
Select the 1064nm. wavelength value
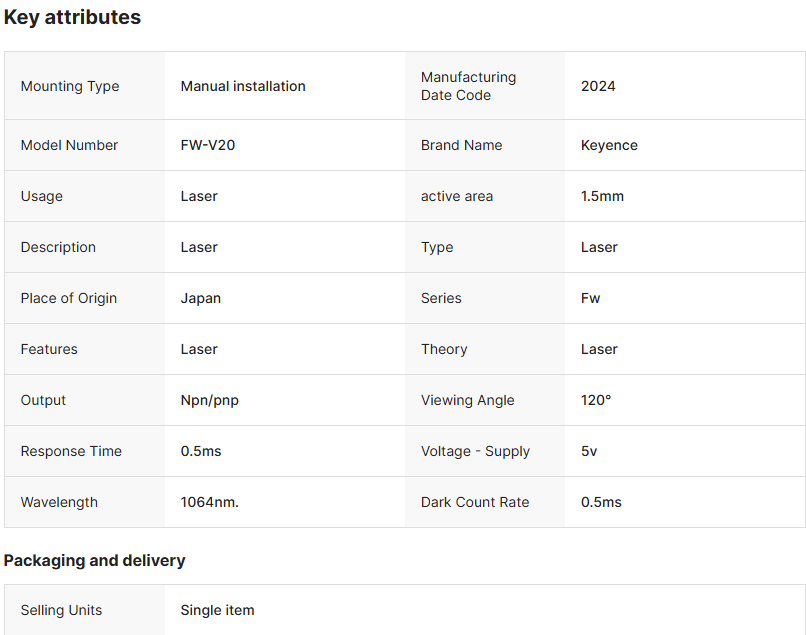point(210,502)
